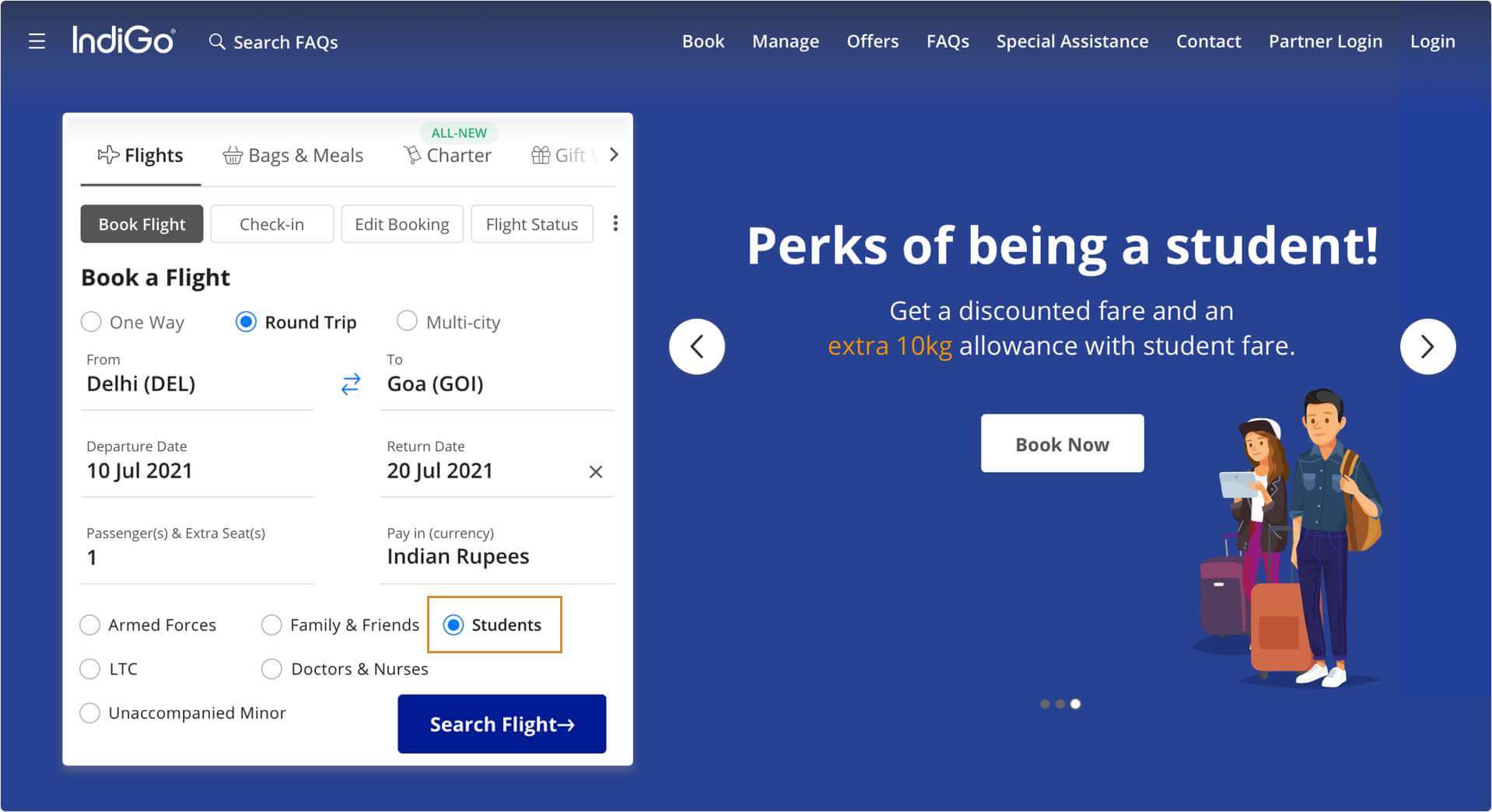Clear the return date with the X icon
This screenshot has height=812, width=1492.
[596, 471]
